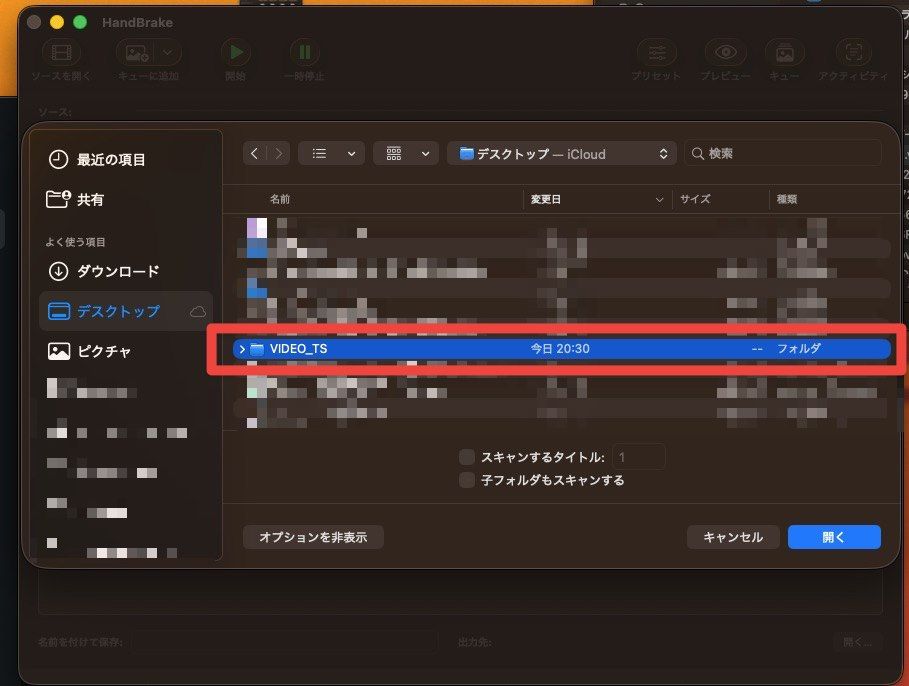Click the ソースを開く toolbar icon in HandBrake
The image size is (909, 686).
coord(61,53)
